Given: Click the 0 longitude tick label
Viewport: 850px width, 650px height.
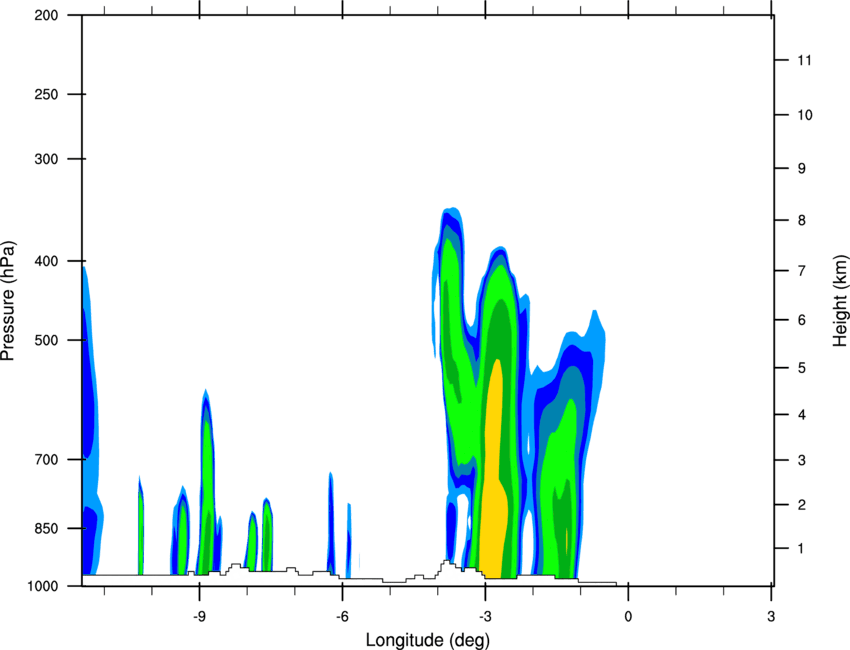Looking at the screenshot, I should tap(628, 616).
